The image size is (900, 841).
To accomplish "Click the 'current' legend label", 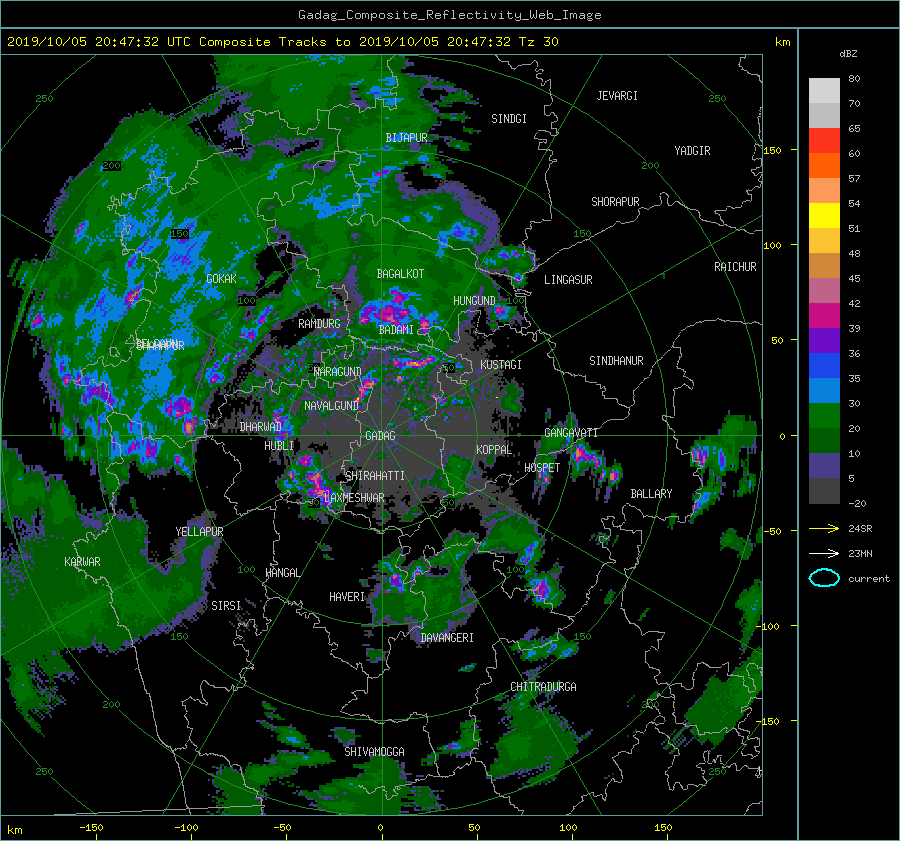I will tap(868, 579).
